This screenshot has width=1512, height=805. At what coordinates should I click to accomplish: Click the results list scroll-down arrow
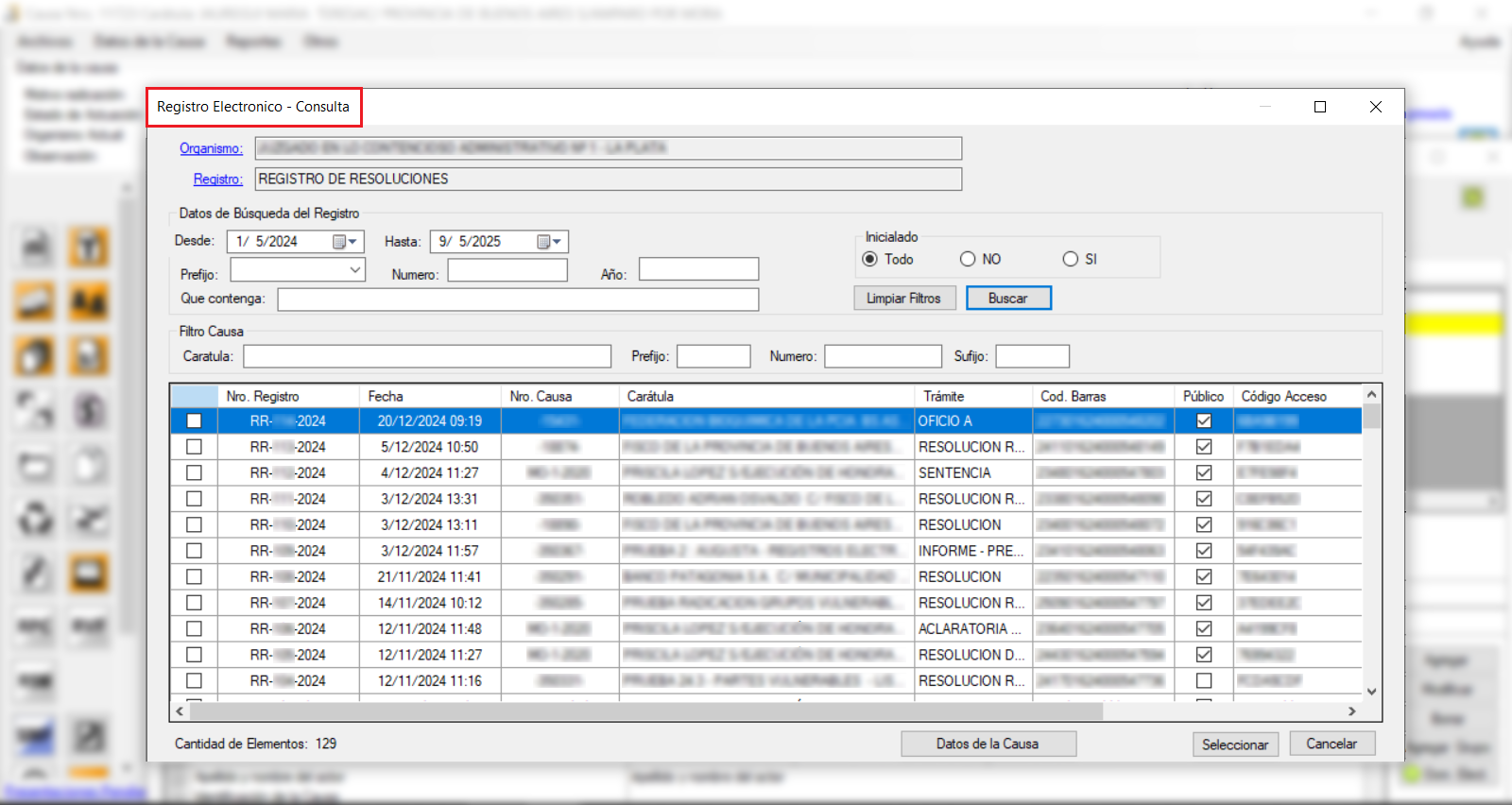1371,692
